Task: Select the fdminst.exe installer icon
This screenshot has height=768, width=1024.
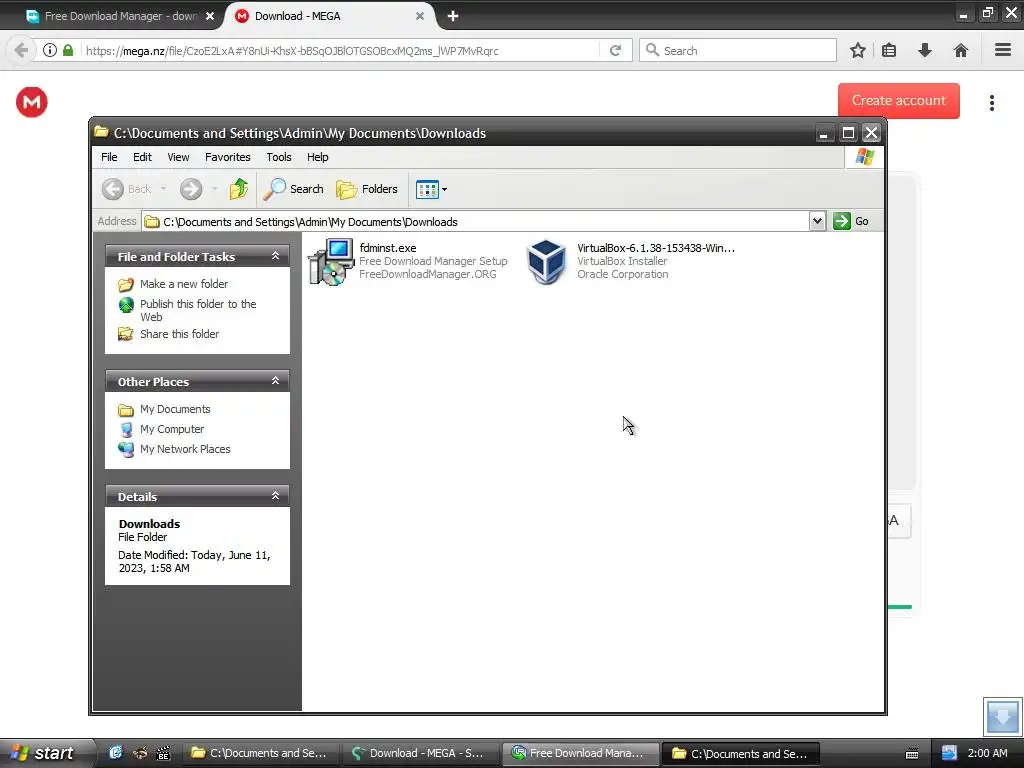Action: [330, 261]
